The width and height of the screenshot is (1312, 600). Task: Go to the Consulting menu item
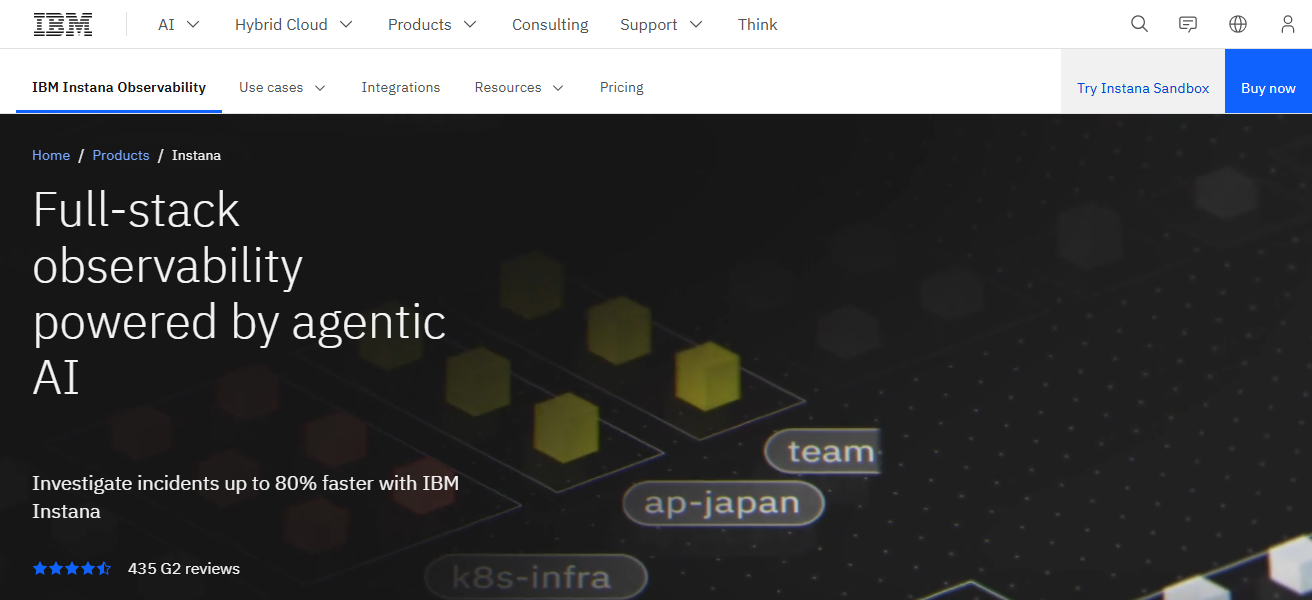(x=550, y=24)
